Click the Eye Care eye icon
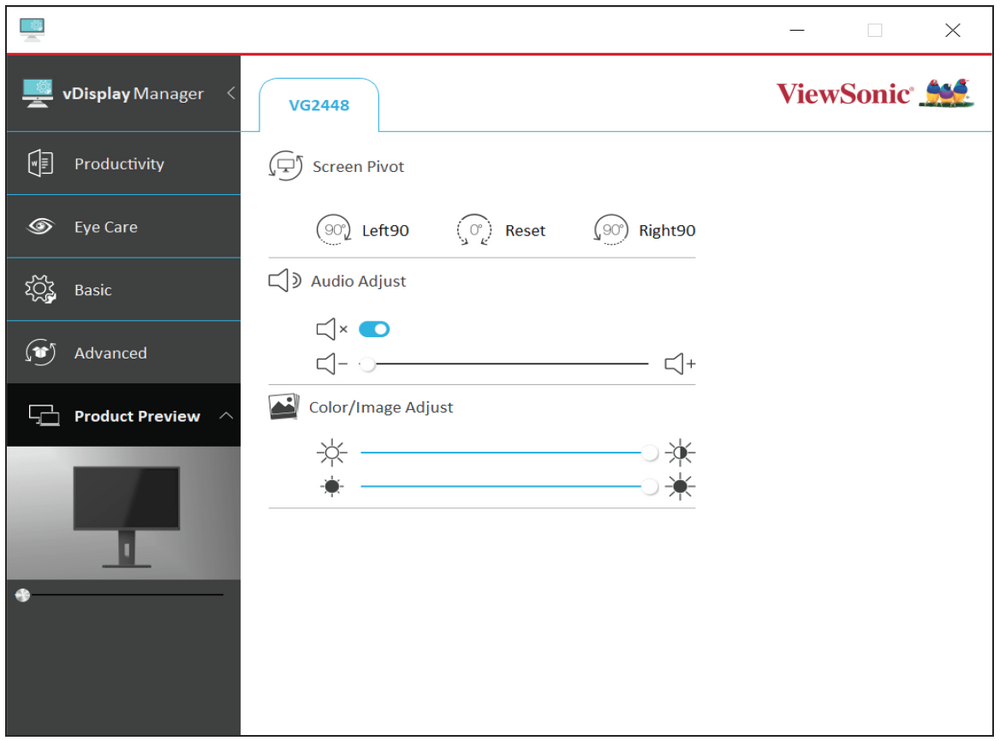Viewport: 1000px width, 741px height. click(40, 226)
